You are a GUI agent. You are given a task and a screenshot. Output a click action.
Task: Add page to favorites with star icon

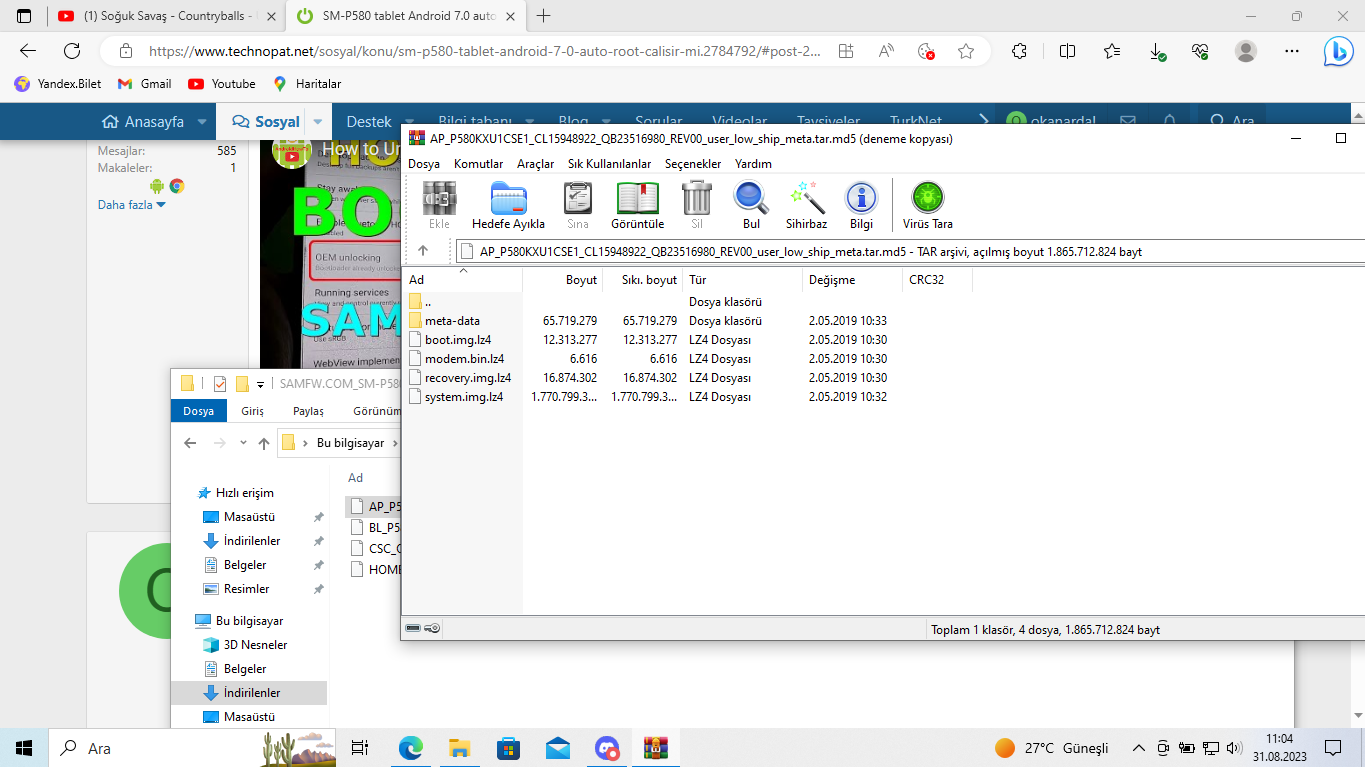tap(966, 51)
